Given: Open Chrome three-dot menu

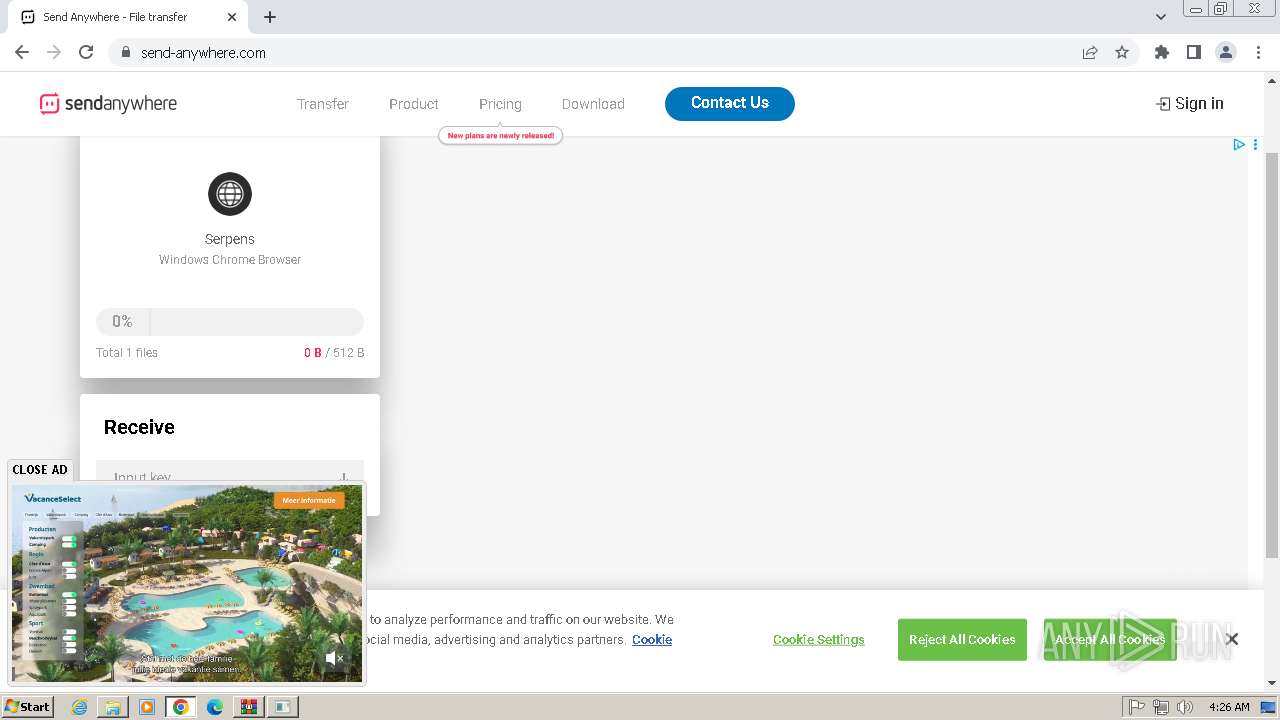Looking at the screenshot, I should [1258, 52].
